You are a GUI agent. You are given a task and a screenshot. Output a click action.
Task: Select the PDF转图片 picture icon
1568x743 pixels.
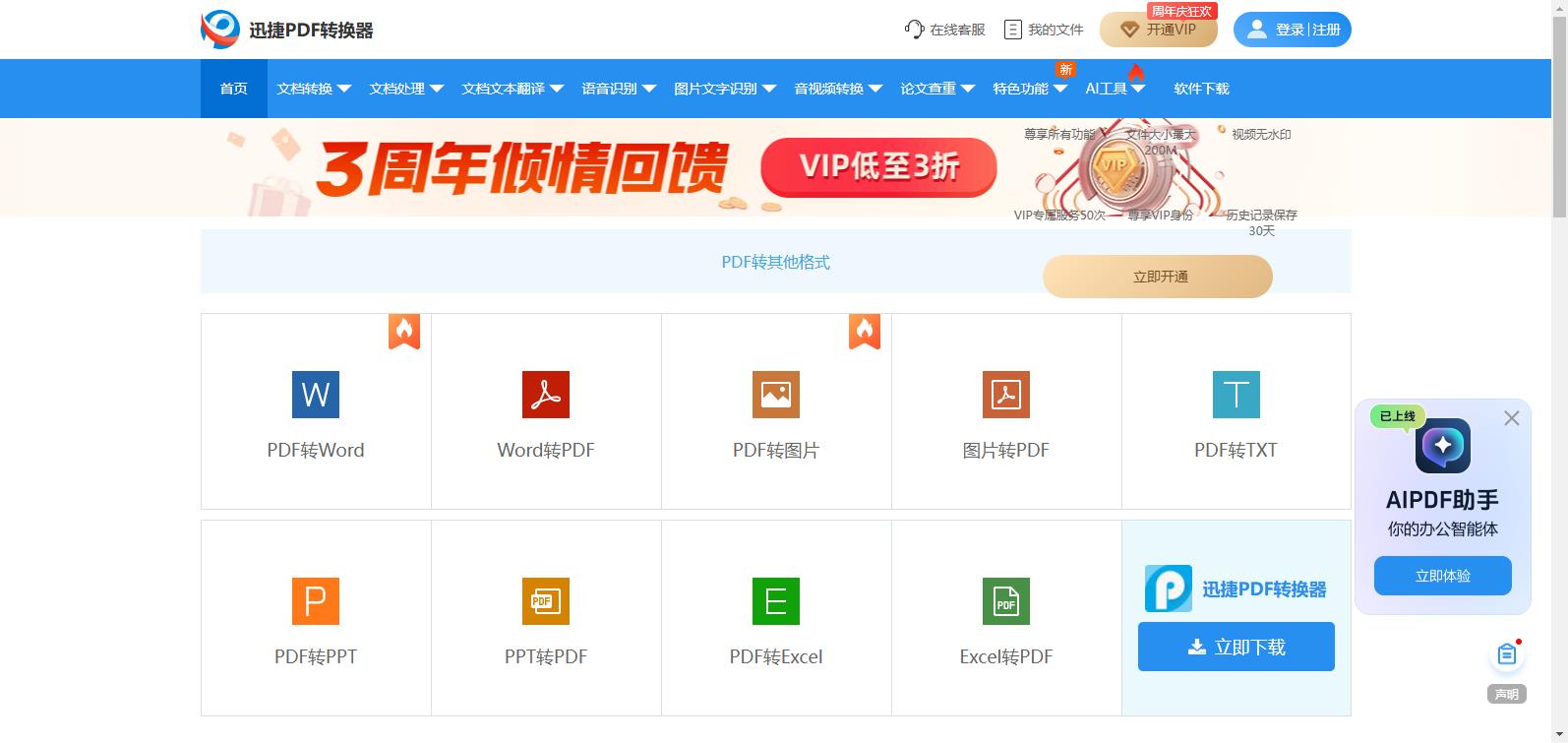[776, 395]
